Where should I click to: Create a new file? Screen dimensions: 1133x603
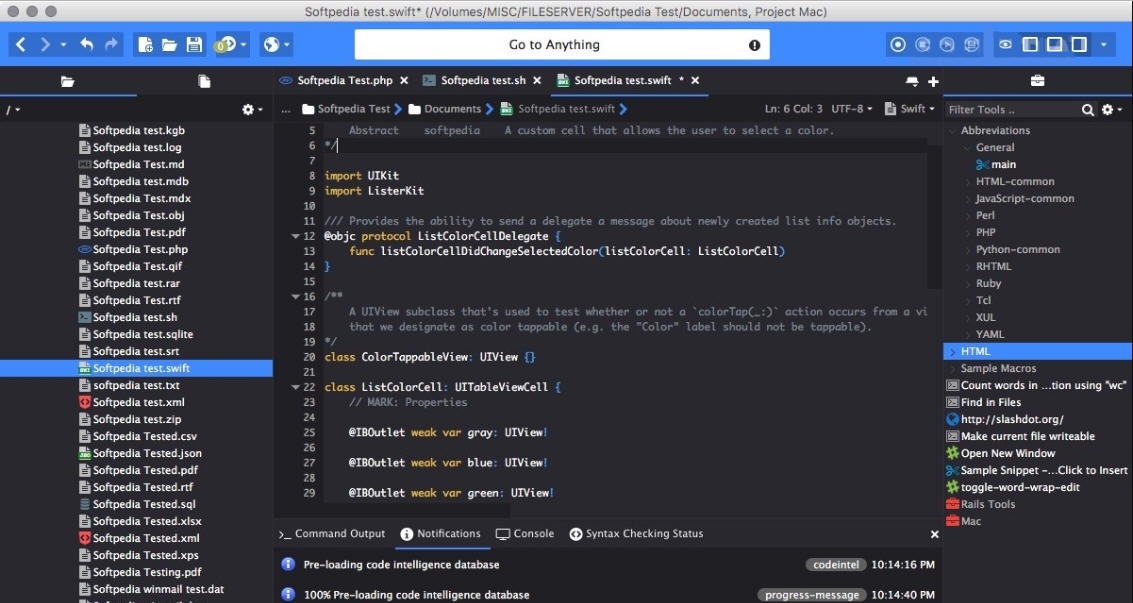click(x=143, y=44)
